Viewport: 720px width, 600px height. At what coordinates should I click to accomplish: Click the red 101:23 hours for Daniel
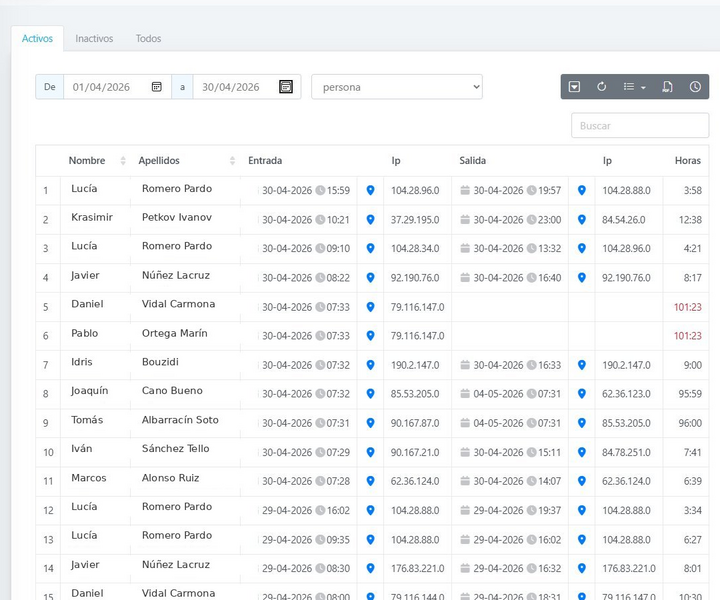click(687, 307)
